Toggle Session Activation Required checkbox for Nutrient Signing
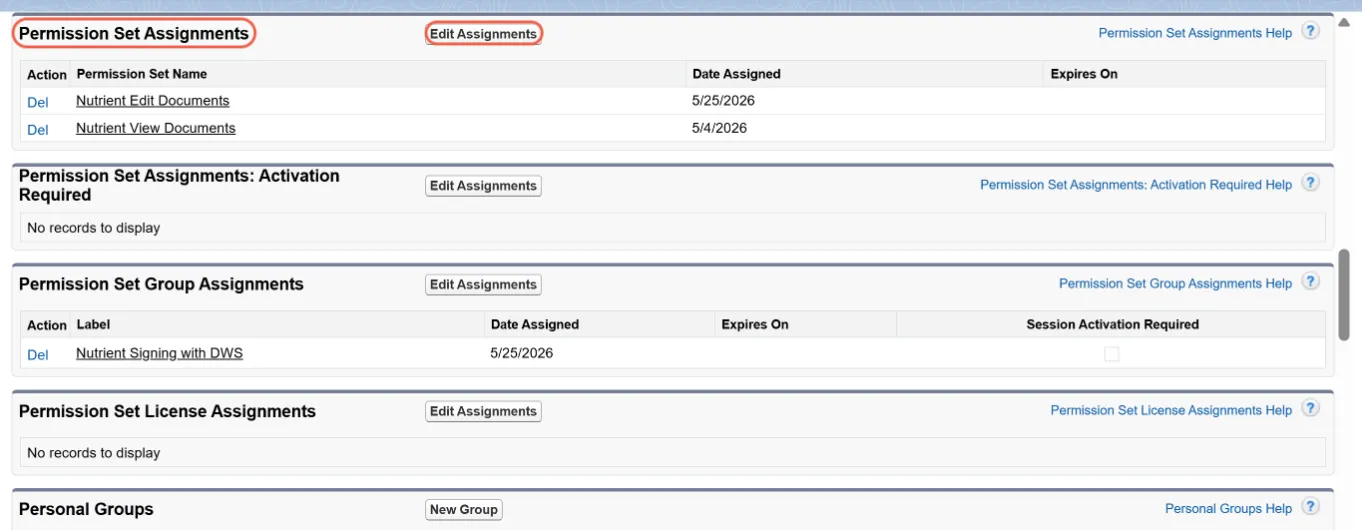 point(1112,354)
